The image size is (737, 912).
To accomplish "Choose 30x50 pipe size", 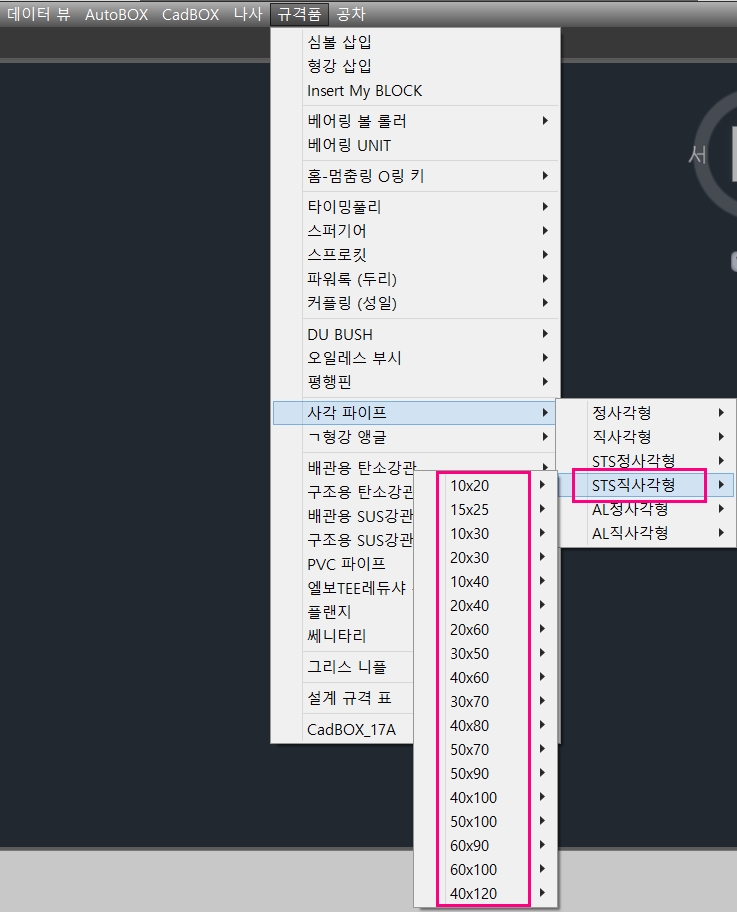I will click(x=486, y=653).
